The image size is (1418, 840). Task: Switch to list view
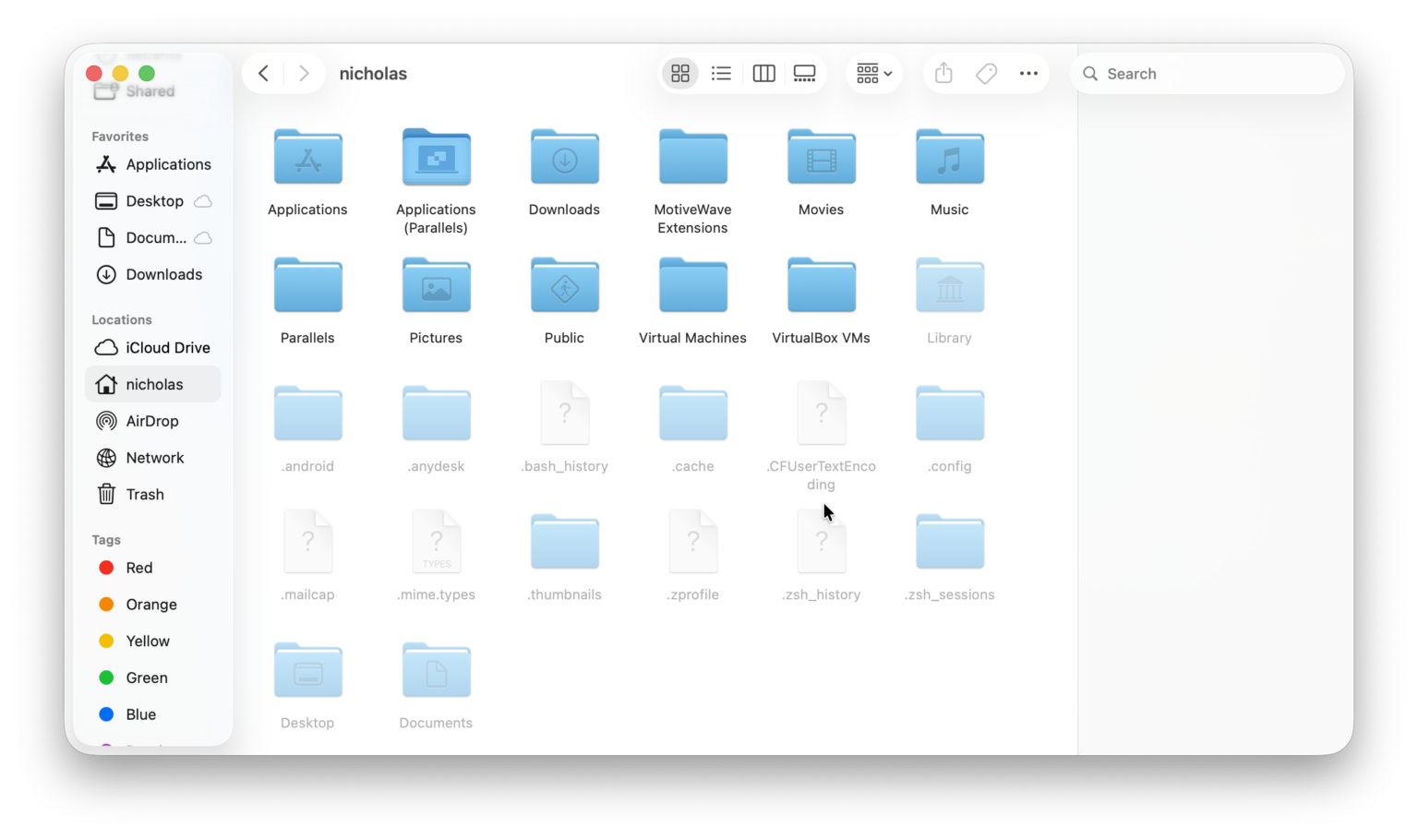click(x=721, y=74)
